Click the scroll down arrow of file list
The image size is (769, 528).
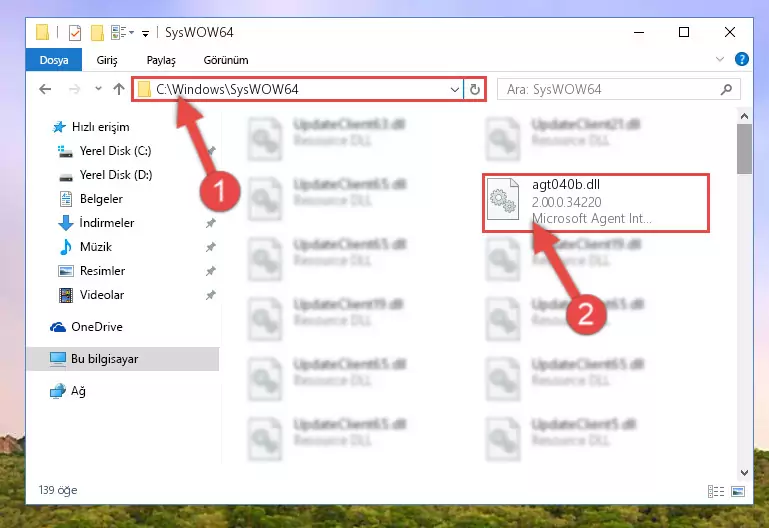744,473
